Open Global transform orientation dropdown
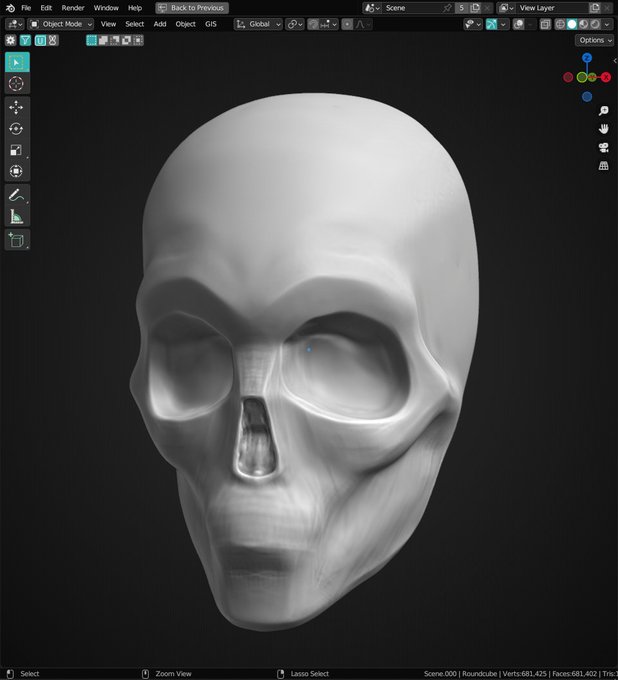This screenshot has width=618, height=680. (258, 24)
